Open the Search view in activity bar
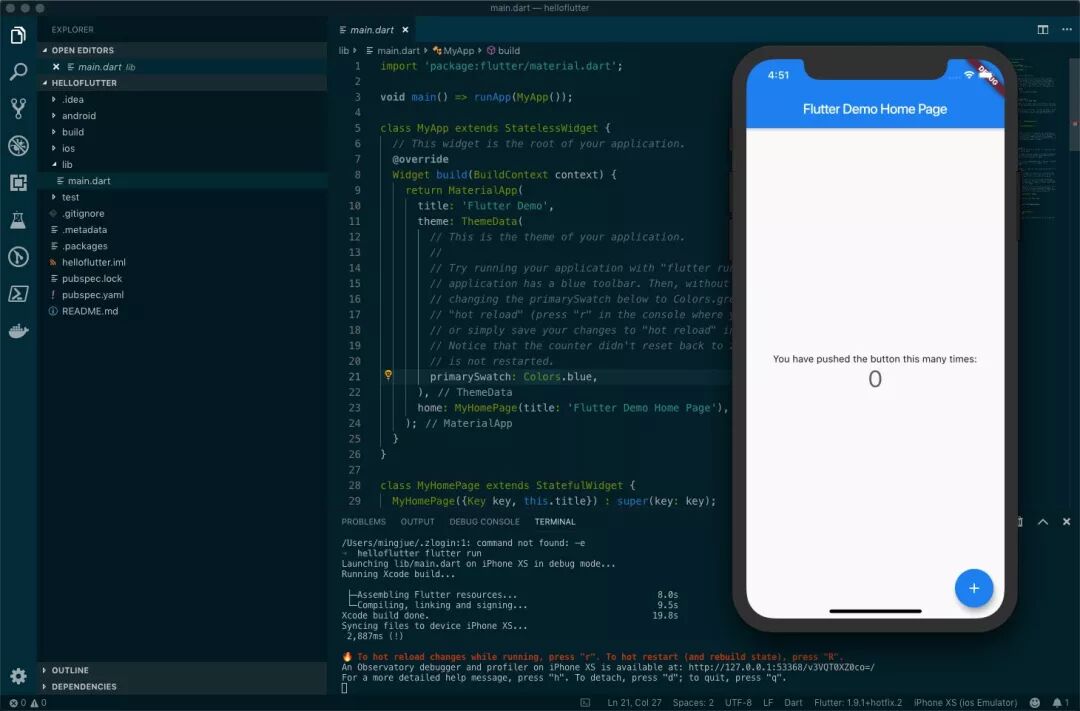Screen dimensions: 1080x711 (19, 72)
